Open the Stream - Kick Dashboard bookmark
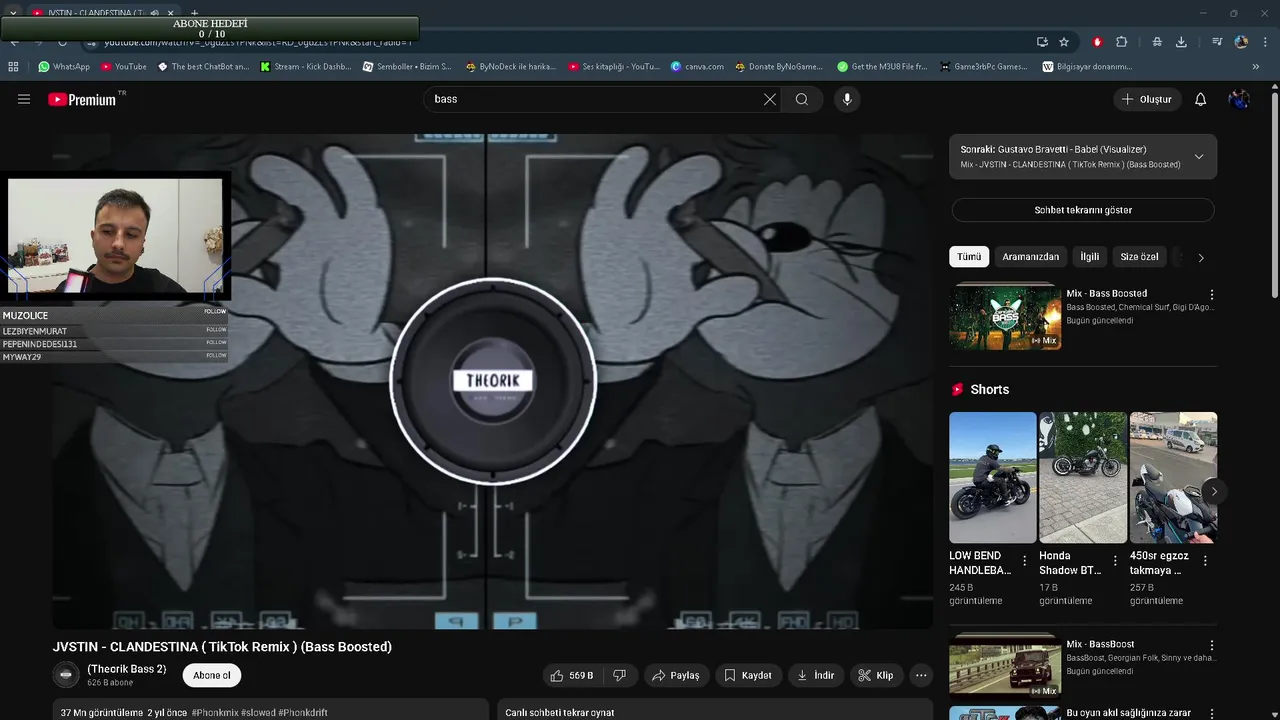Viewport: 1280px width, 720px height. tap(305, 67)
